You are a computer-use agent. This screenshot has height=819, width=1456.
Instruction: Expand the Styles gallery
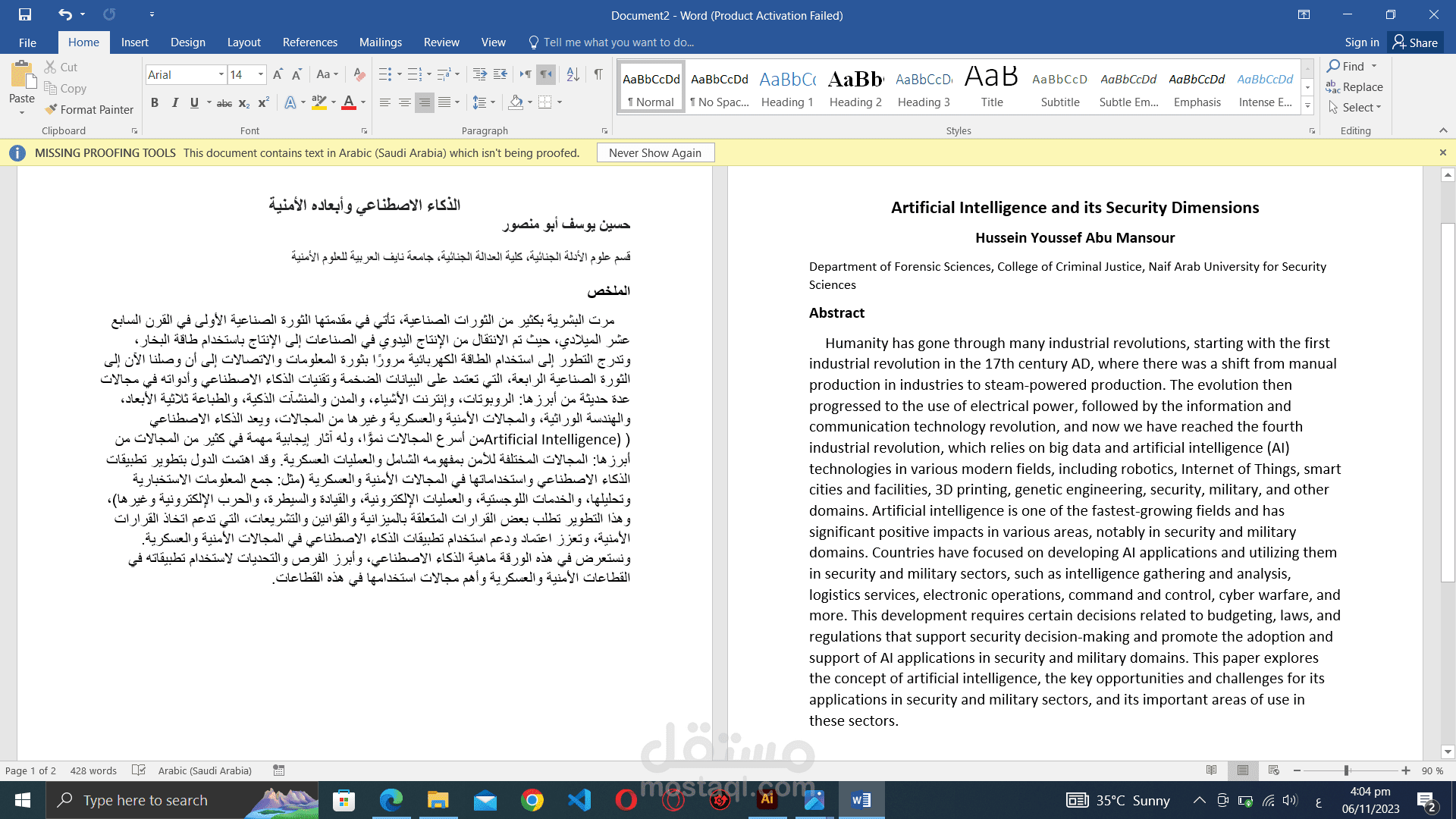pyautogui.click(x=1307, y=107)
